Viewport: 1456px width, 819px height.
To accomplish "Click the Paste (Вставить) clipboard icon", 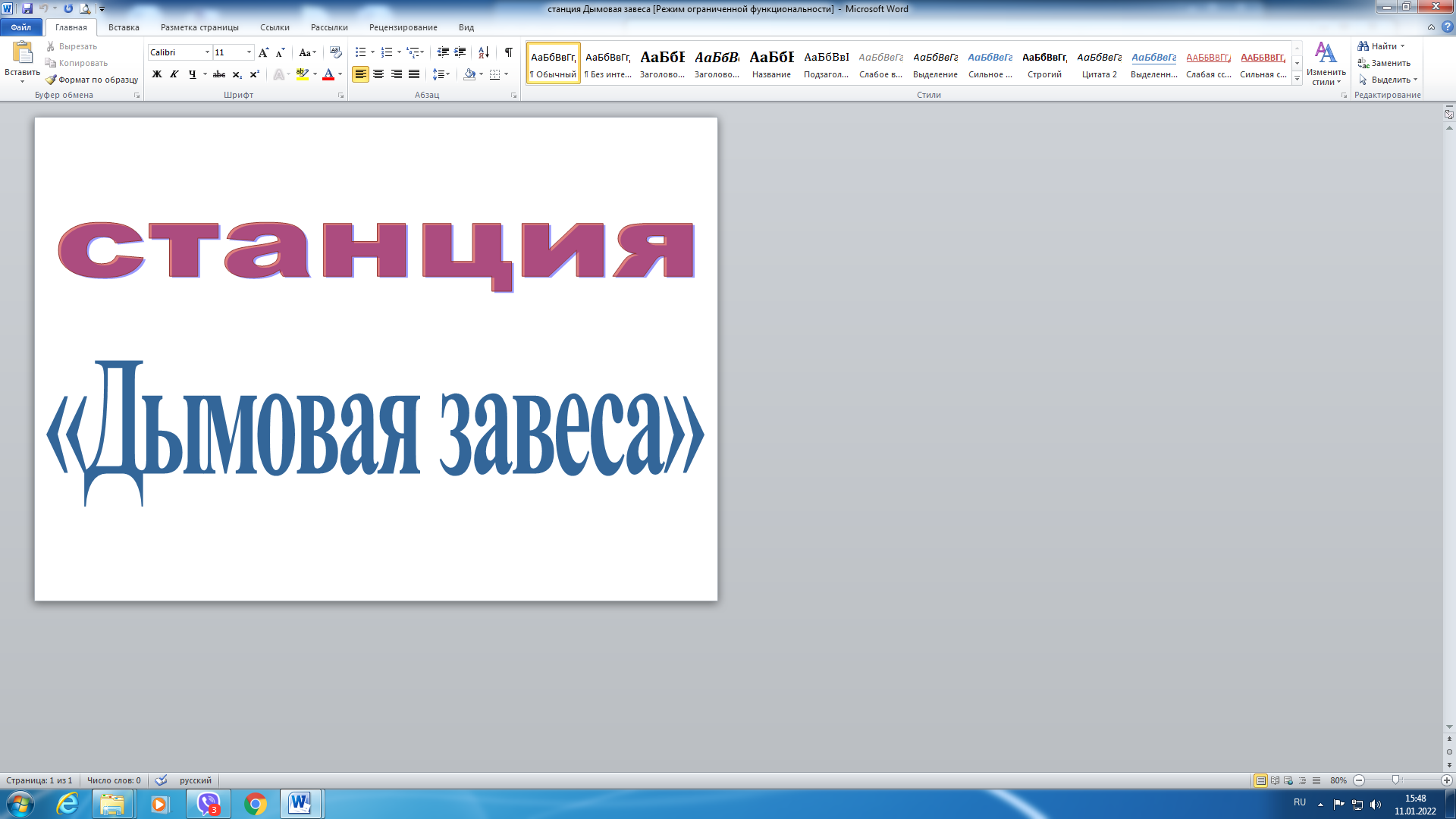I will click(23, 53).
